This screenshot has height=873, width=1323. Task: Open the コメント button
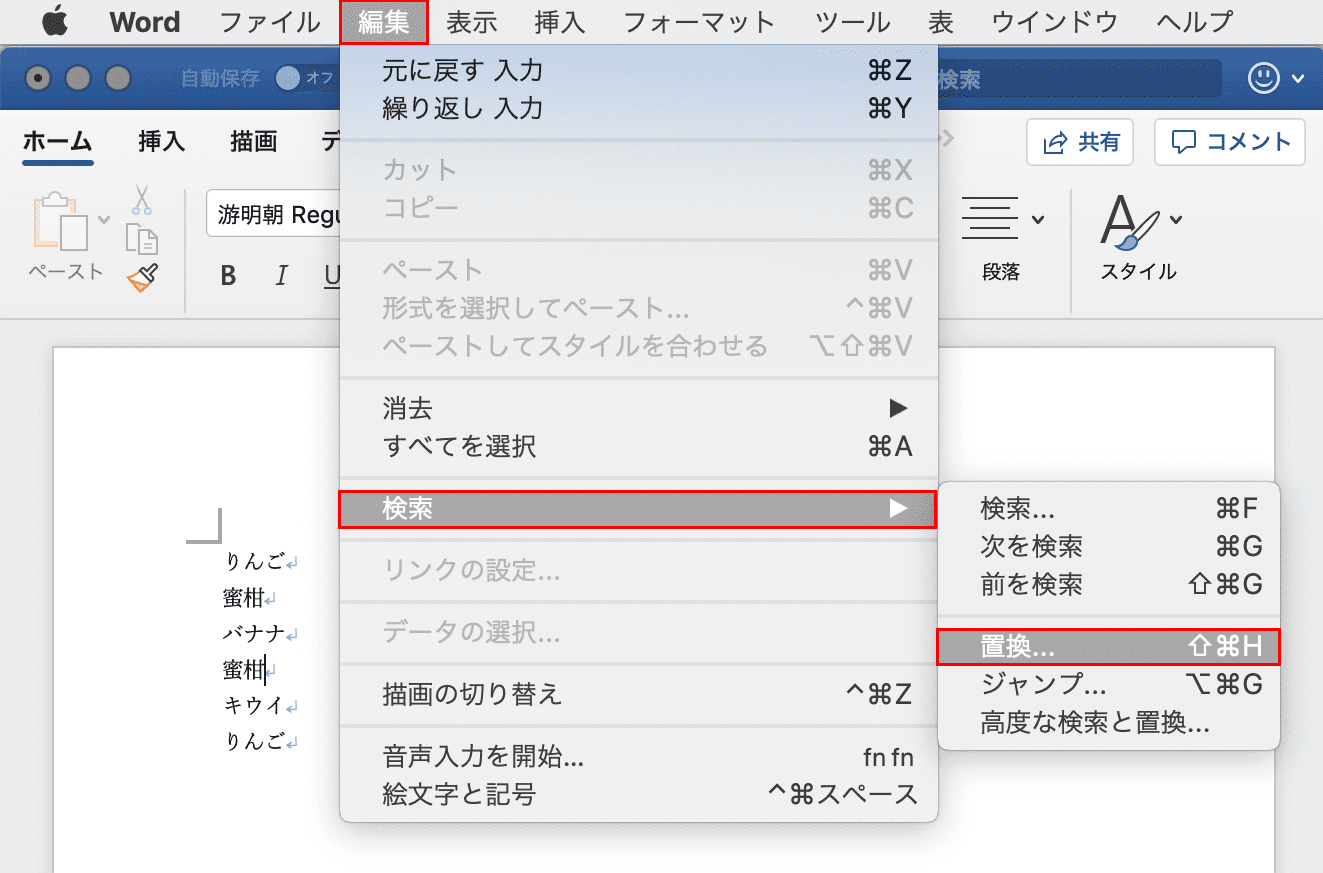coord(1230,142)
